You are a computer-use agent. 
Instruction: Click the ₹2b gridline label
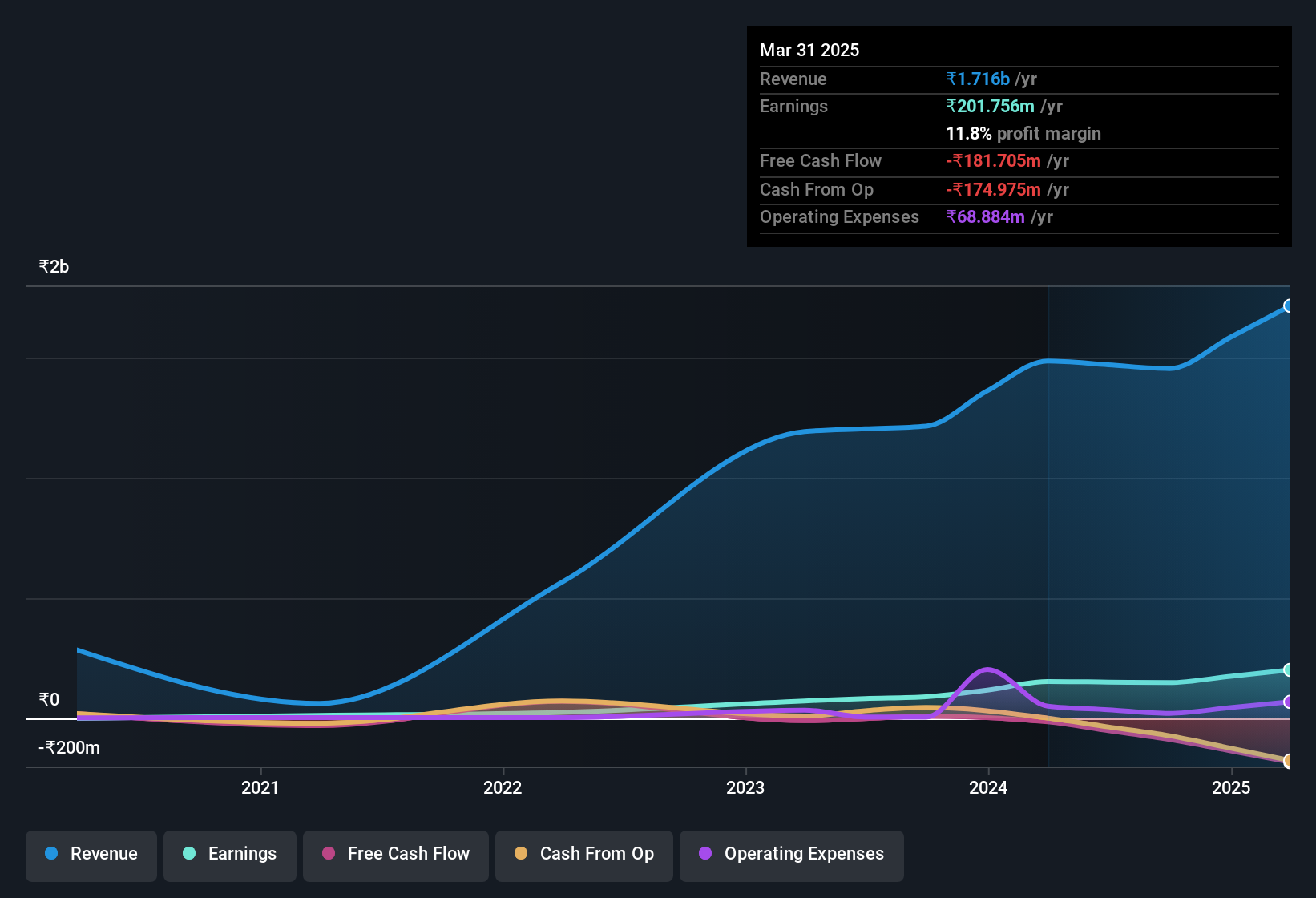coord(52,265)
